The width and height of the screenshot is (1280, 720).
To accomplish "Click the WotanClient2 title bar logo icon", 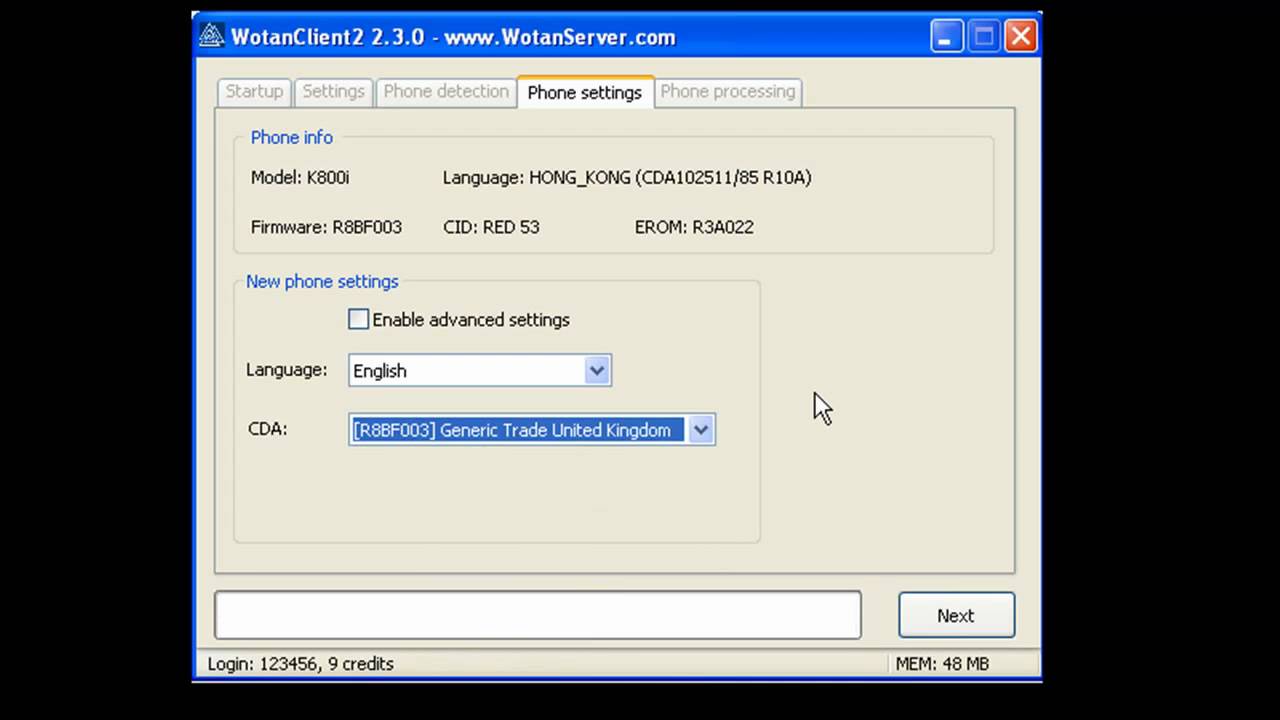I will click(211, 36).
